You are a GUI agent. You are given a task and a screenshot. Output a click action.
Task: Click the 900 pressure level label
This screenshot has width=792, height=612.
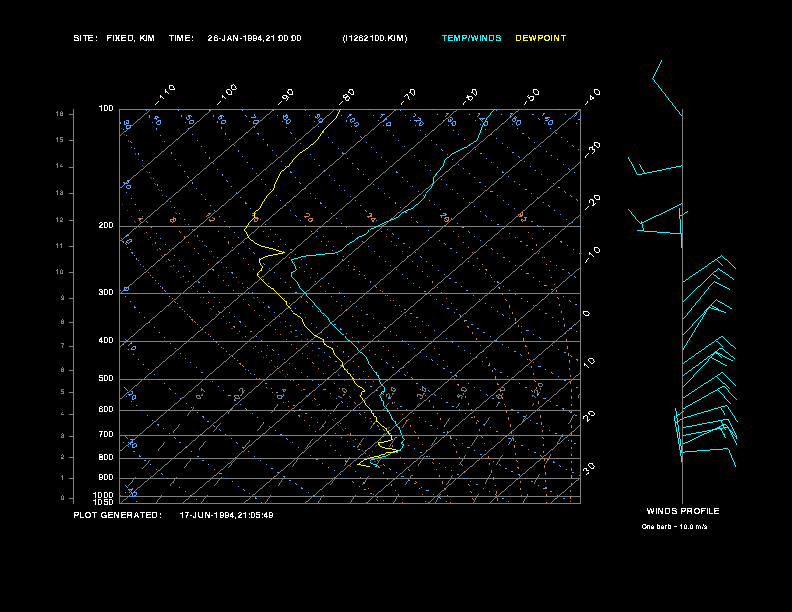click(x=106, y=477)
